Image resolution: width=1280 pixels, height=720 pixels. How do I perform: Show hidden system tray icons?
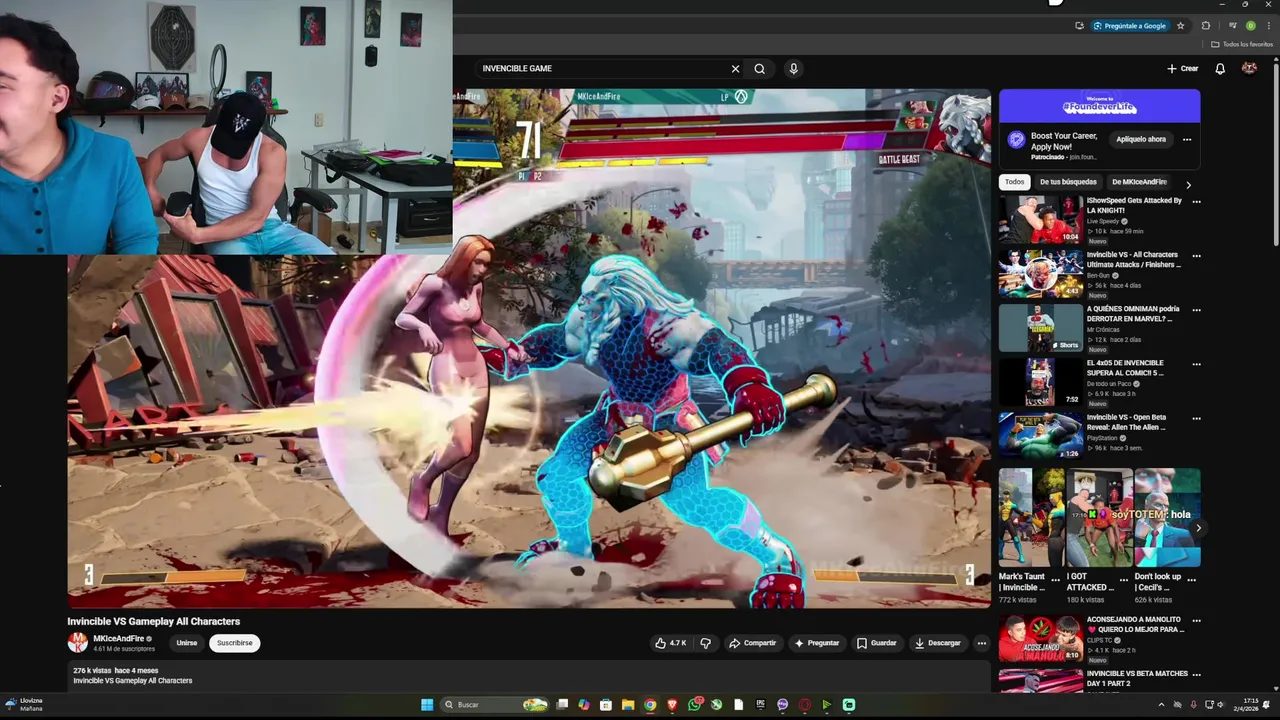[x=1161, y=705]
